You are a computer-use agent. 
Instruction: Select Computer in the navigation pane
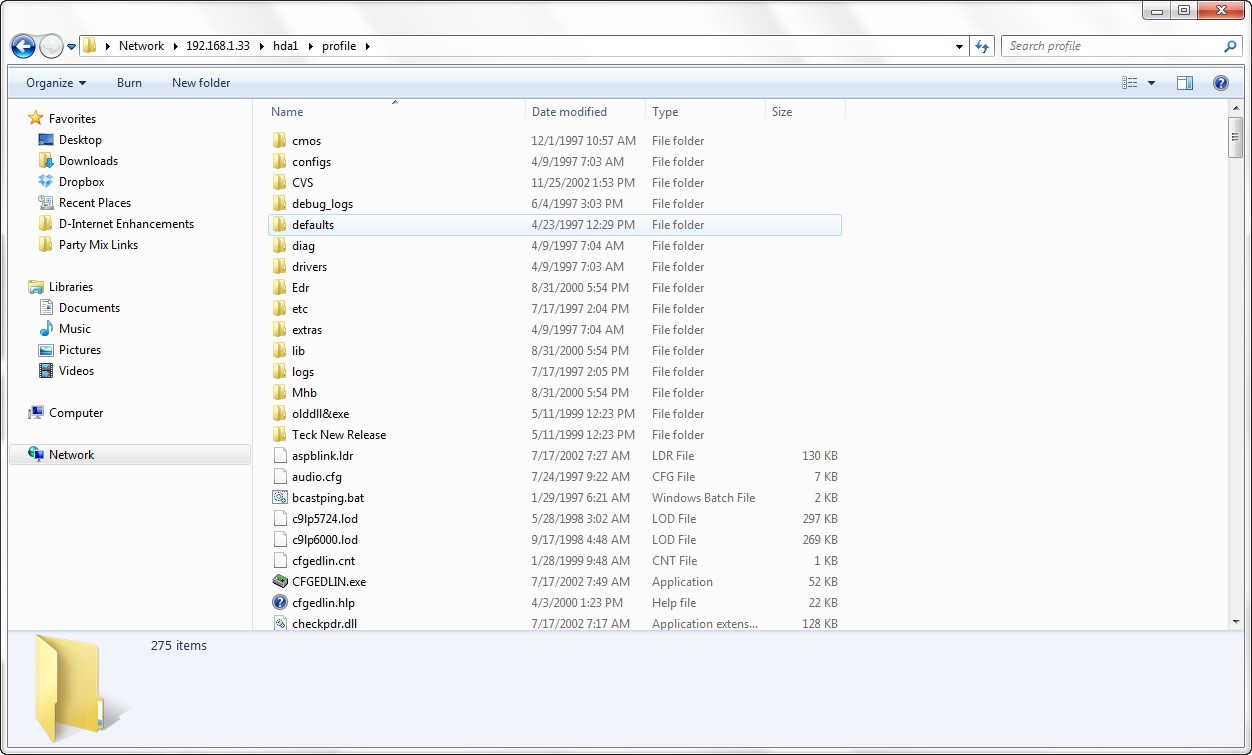tap(76, 413)
